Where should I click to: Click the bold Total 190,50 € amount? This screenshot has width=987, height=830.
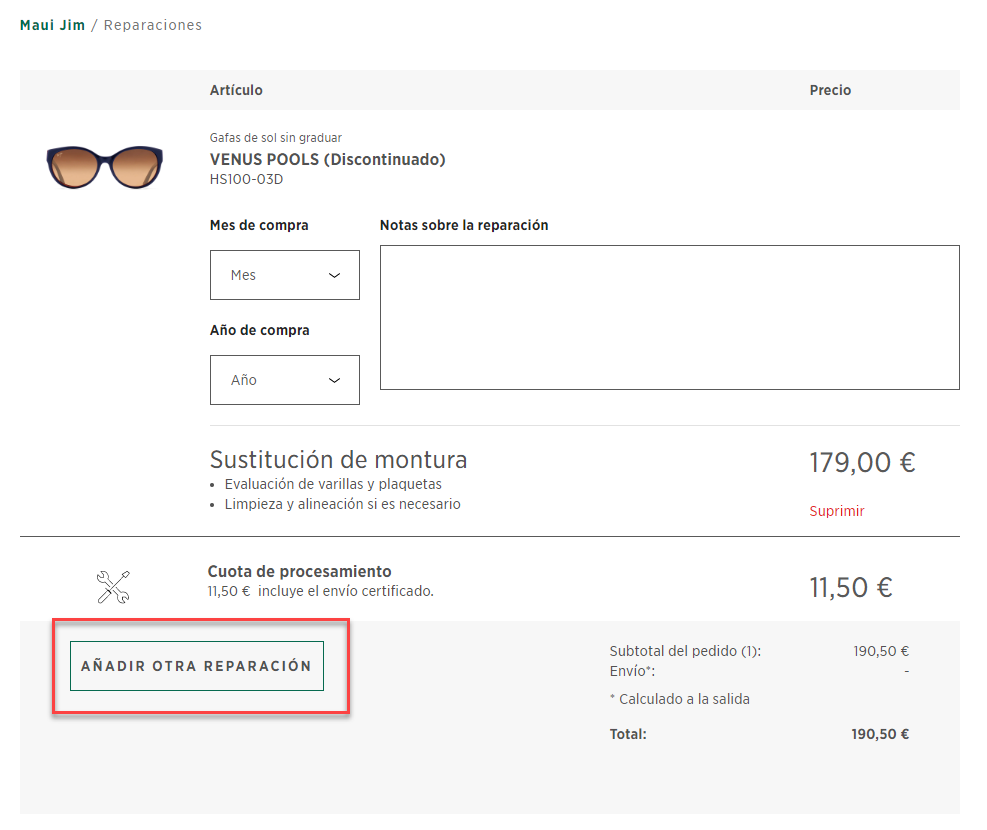(880, 734)
